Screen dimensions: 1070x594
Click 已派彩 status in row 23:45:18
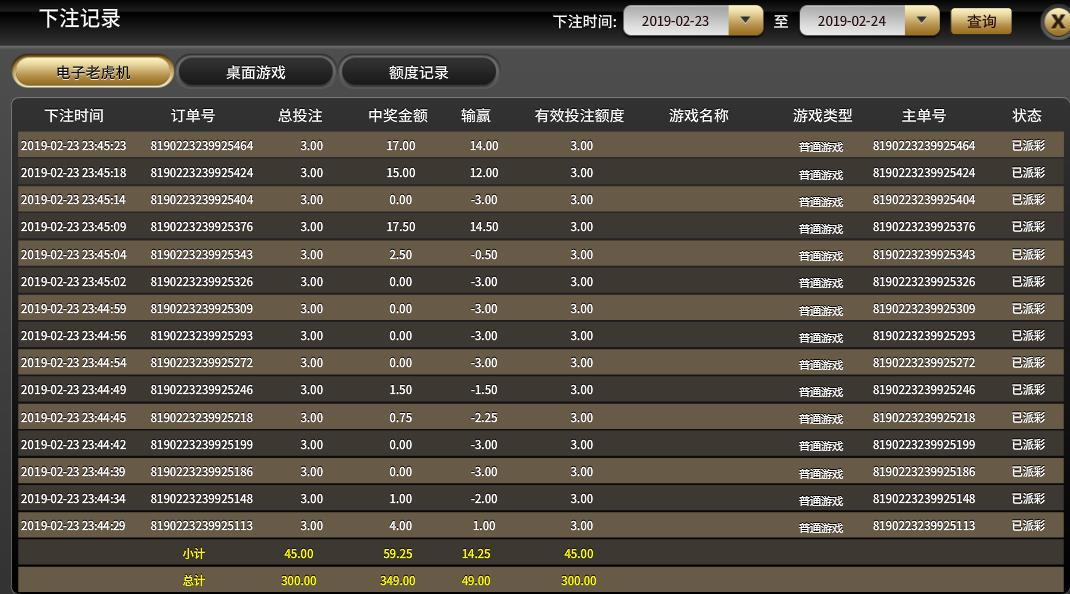click(x=1028, y=173)
